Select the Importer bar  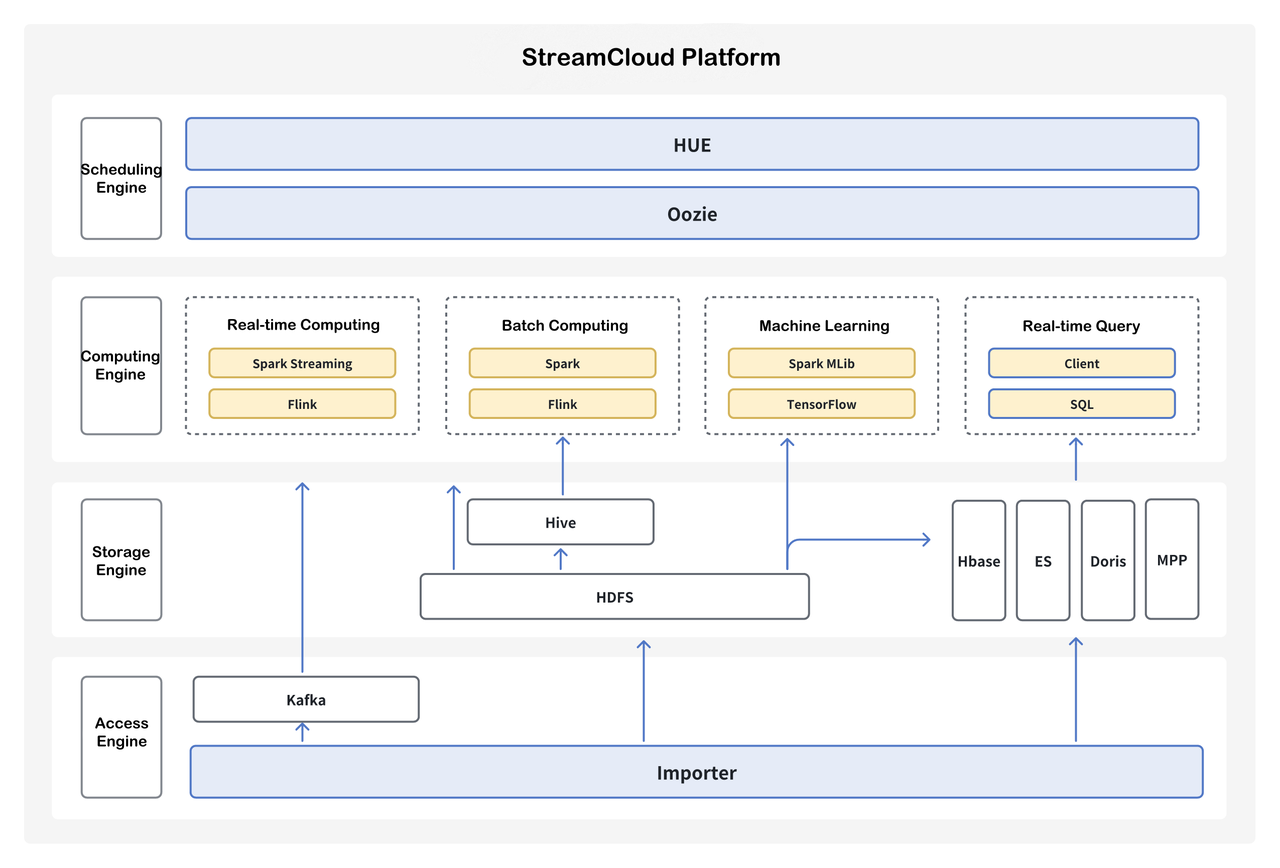696,772
